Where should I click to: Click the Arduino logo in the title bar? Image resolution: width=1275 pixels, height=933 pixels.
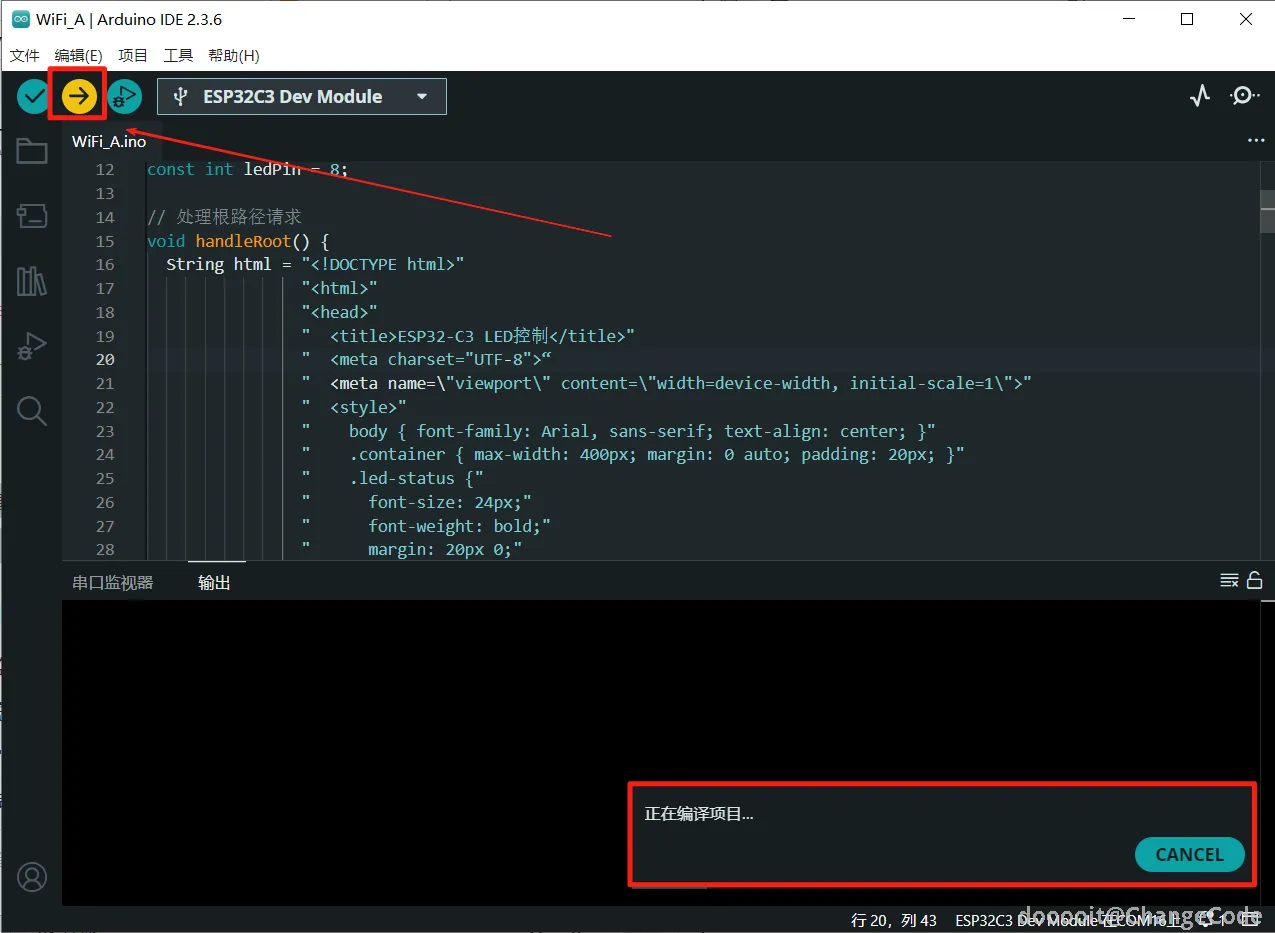[x=20, y=19]
